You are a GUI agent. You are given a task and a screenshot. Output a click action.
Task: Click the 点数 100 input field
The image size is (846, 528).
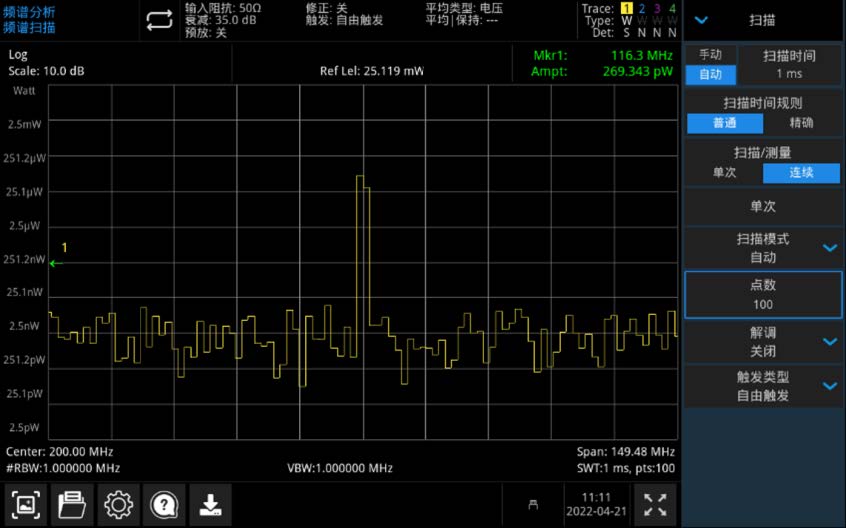[x=763, y=294]
